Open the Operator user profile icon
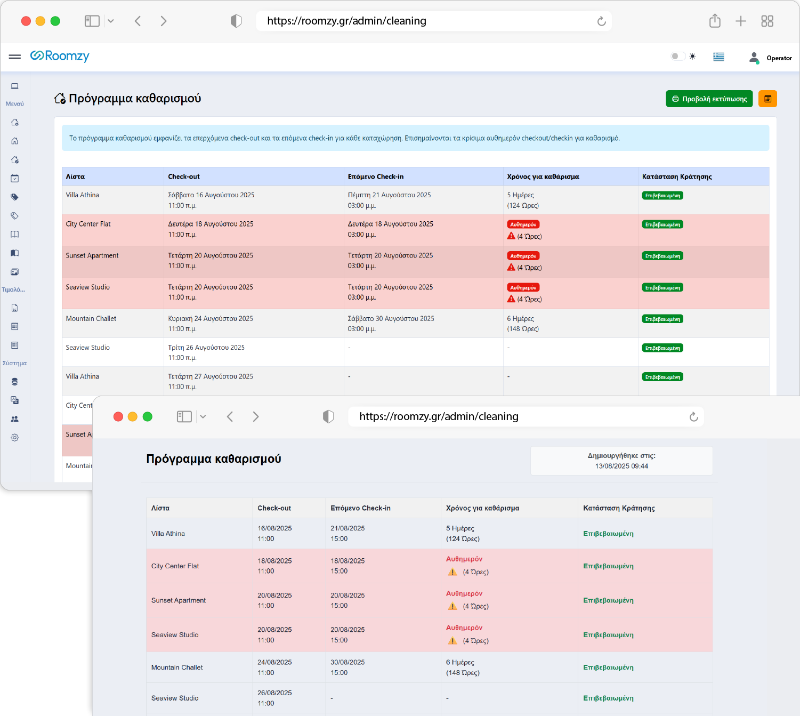Image resolution: width=800 pixels, height=716 pixels. coord(754,57)
